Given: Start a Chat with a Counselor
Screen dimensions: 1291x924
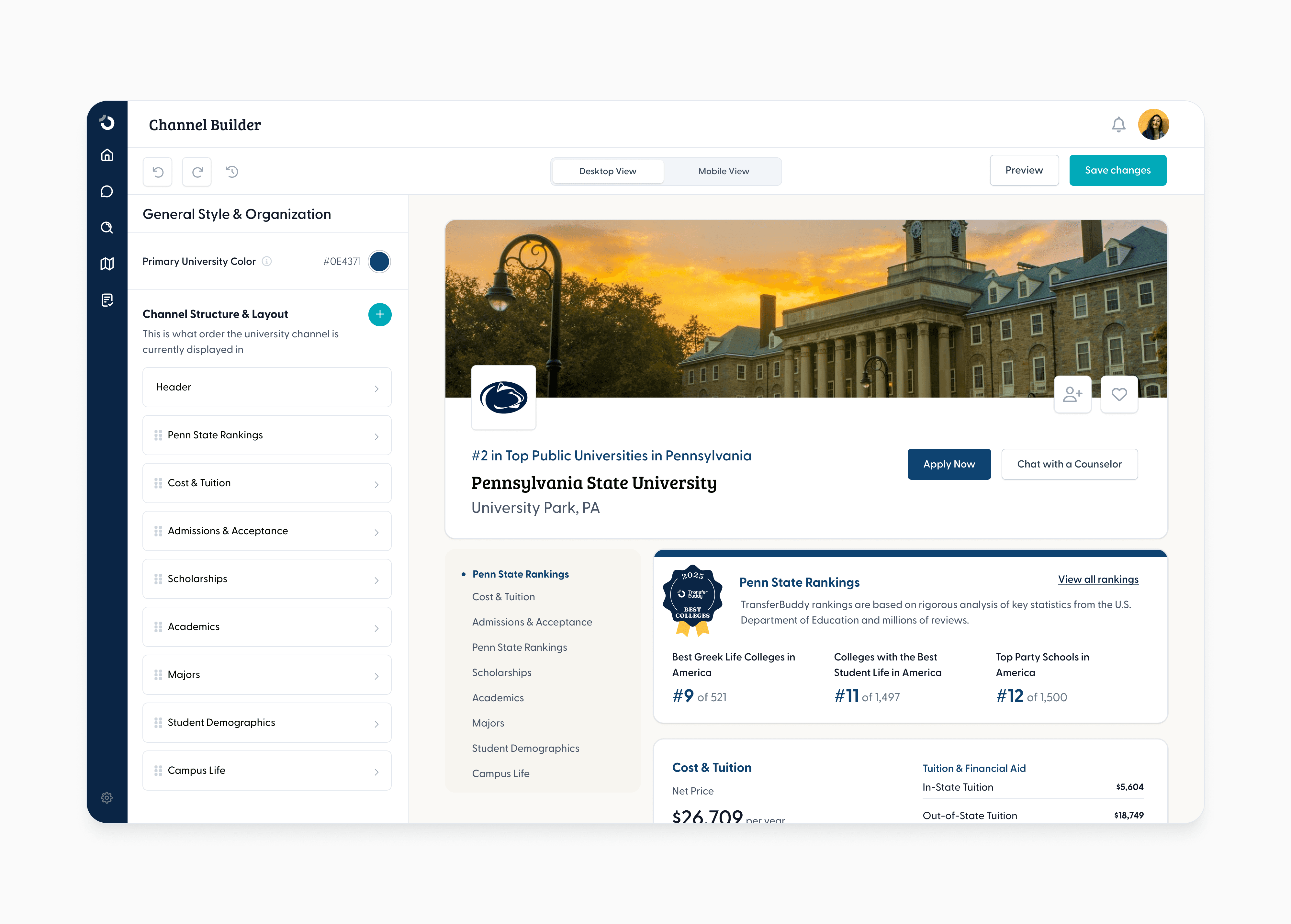Looking at the screenshot, I should click(1070, 464).
